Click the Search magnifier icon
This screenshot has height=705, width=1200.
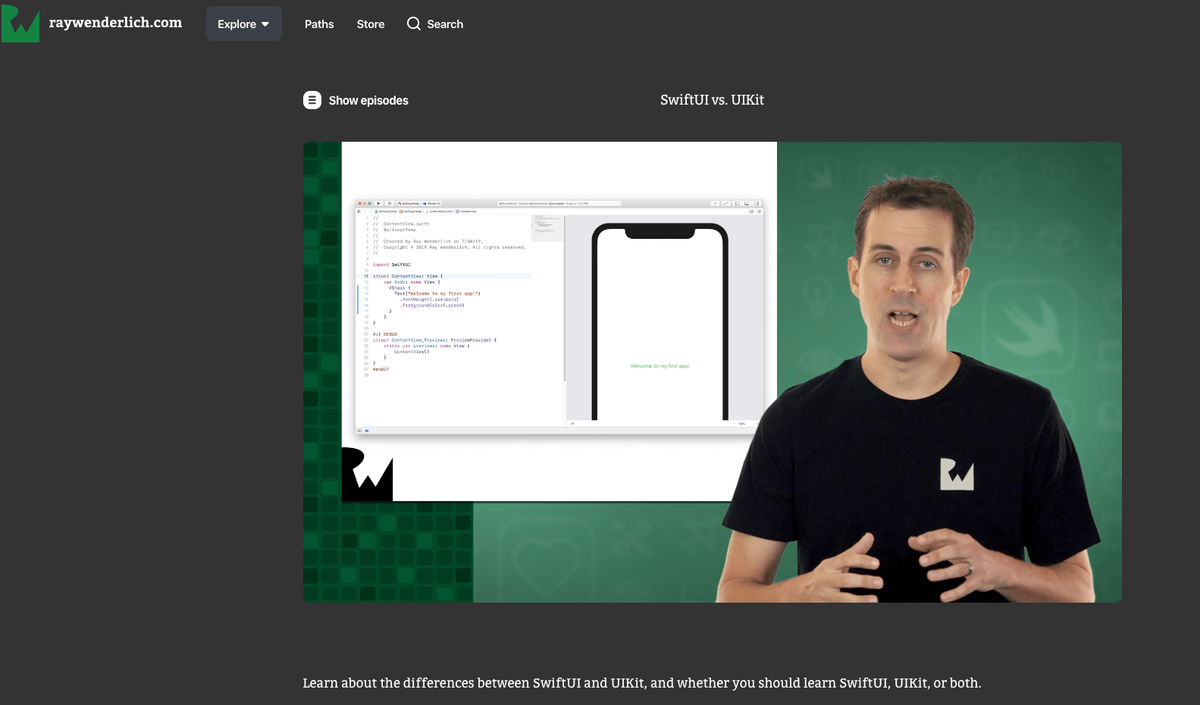tap(413, 24)
